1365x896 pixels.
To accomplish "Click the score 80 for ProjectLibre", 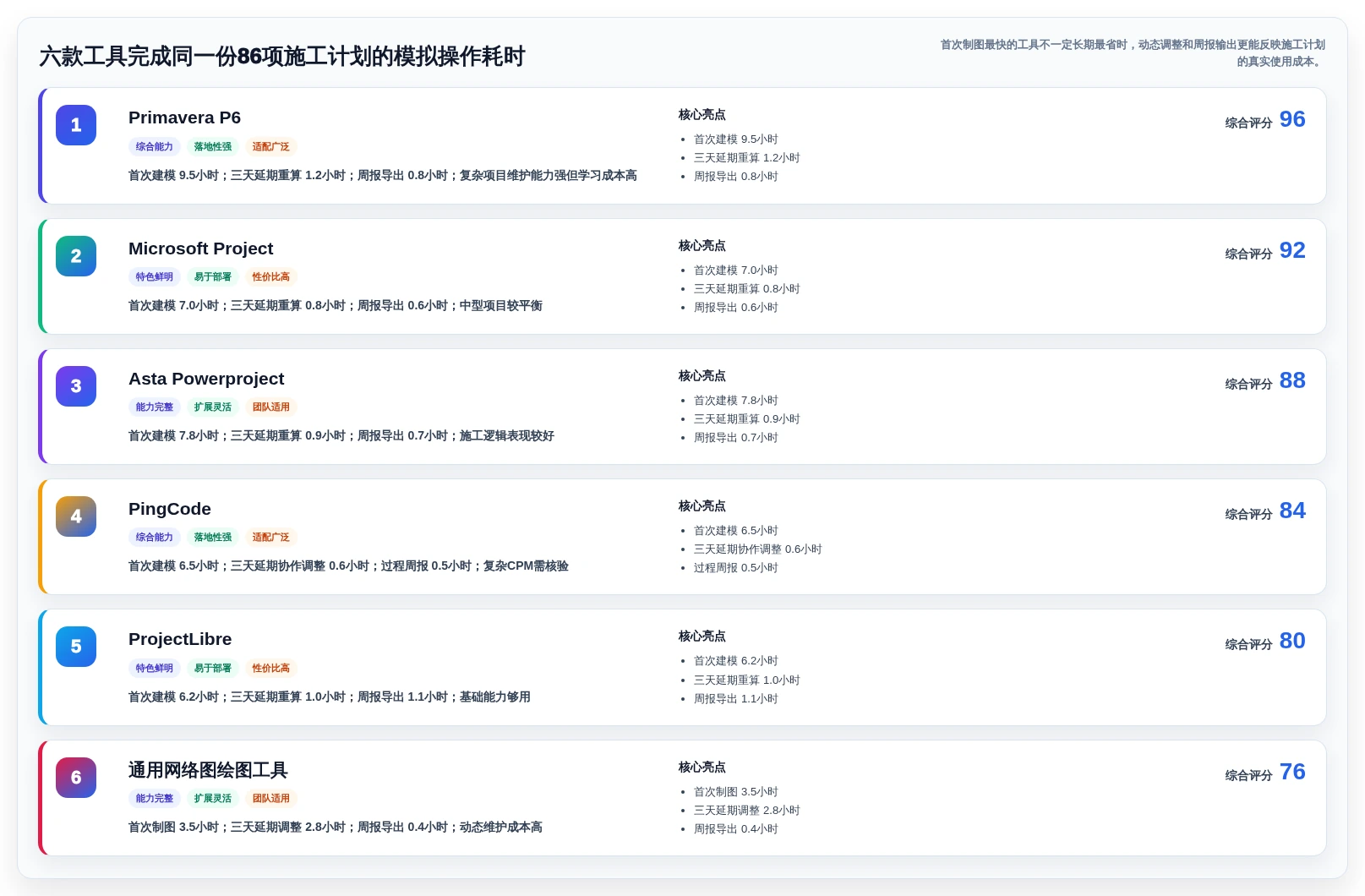I will point(1292,641).
